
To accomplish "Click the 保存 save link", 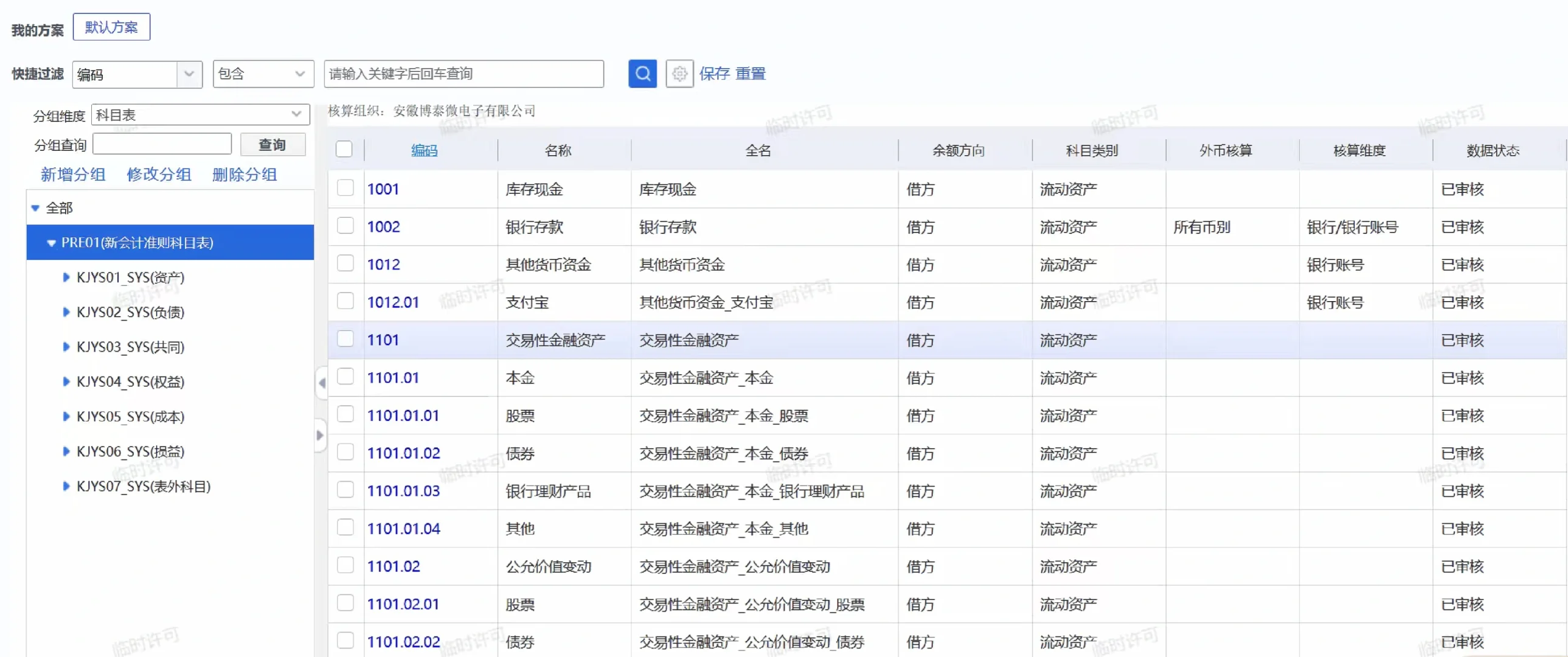I will (715, 73).
